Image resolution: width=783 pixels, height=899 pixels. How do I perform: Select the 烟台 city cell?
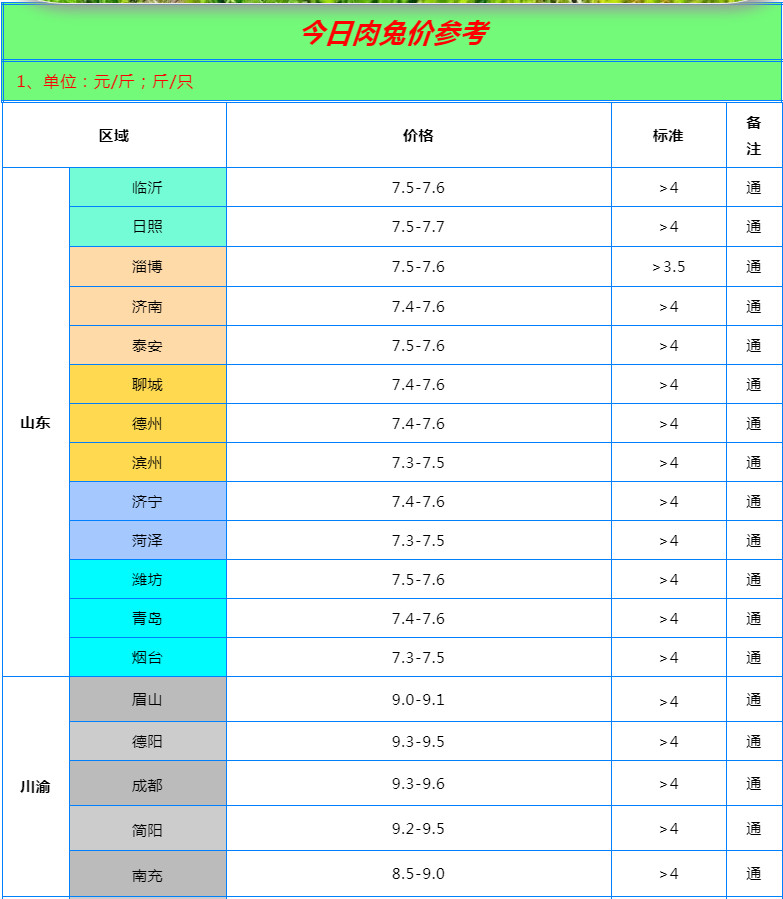tap(147, 658)
